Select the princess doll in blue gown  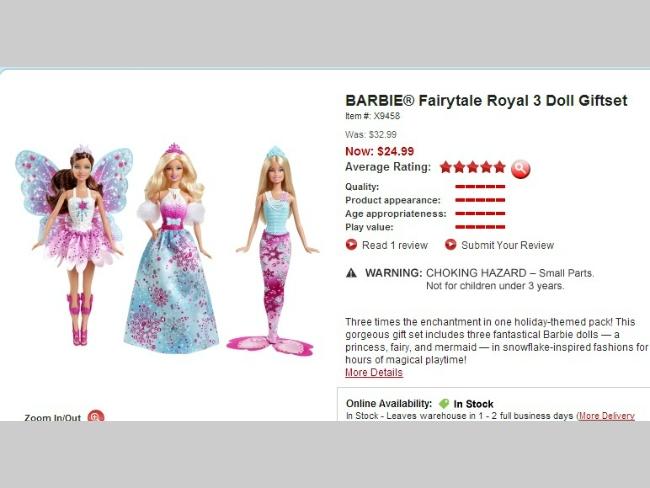171,248
